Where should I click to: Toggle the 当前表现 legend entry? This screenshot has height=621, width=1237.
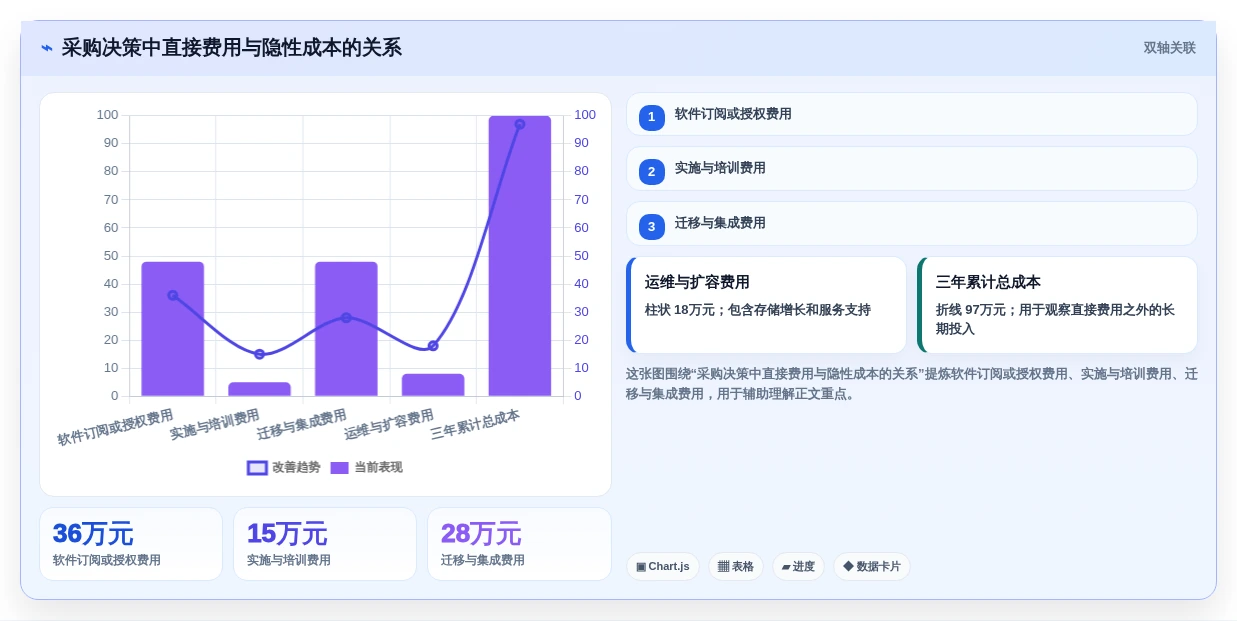click(366, 467)
